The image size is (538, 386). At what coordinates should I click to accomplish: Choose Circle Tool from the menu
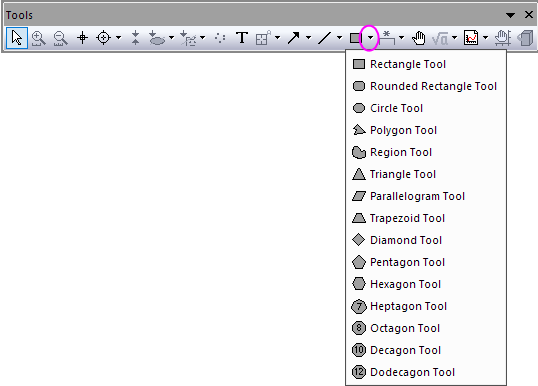426,108
